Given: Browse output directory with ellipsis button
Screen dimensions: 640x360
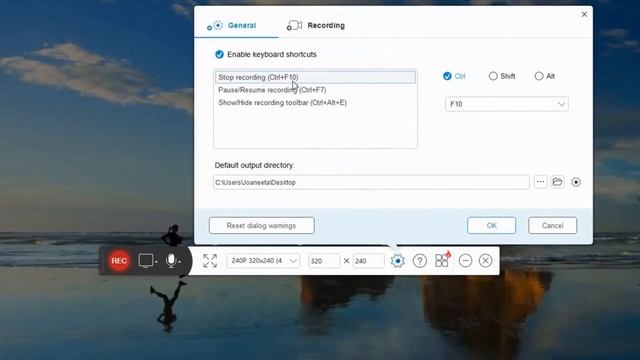Looking at the screenshot, I should pos(540,182).
